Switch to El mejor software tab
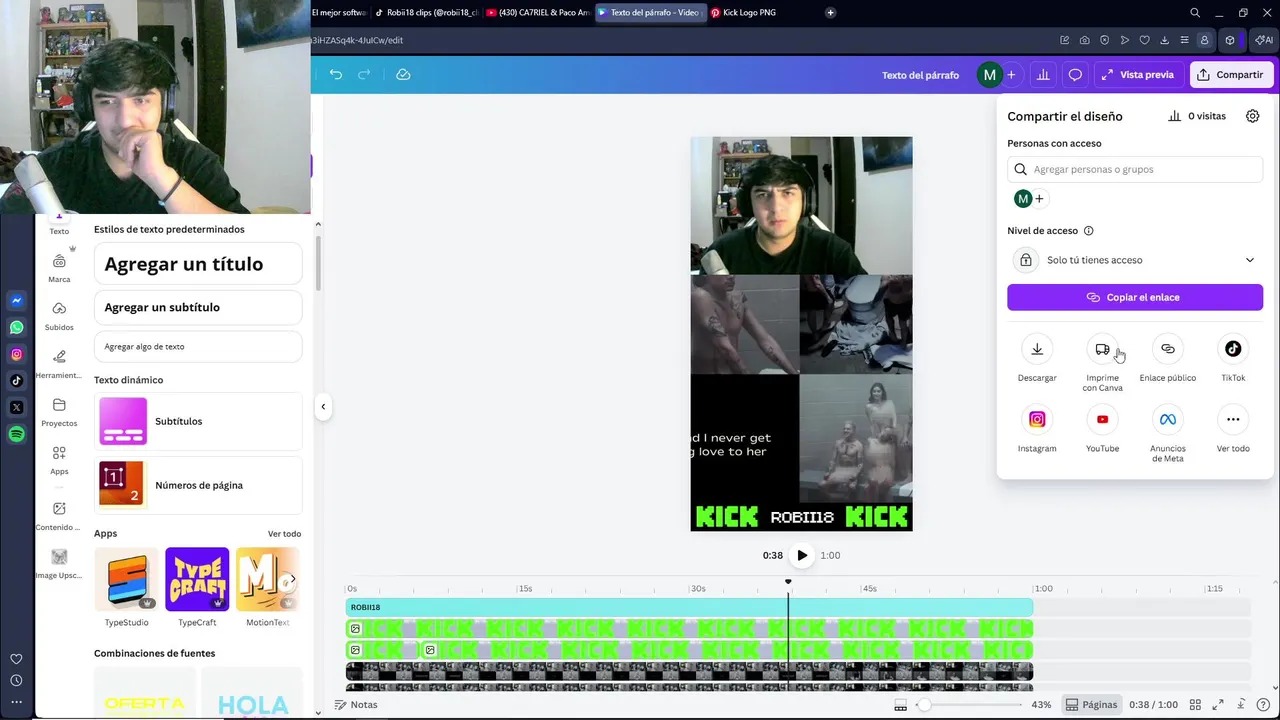The image size is (1280, 720). click(x=340, y=13)
